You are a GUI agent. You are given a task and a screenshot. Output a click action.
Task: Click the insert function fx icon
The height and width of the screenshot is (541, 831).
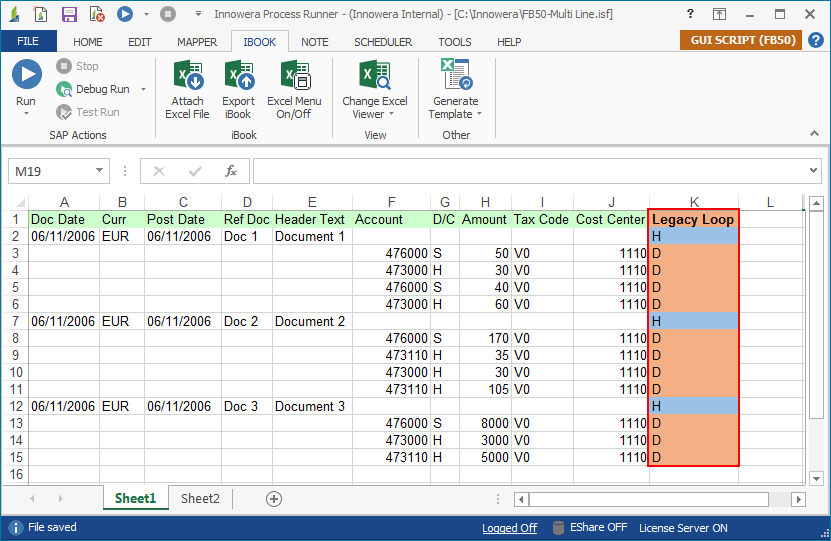231,171
